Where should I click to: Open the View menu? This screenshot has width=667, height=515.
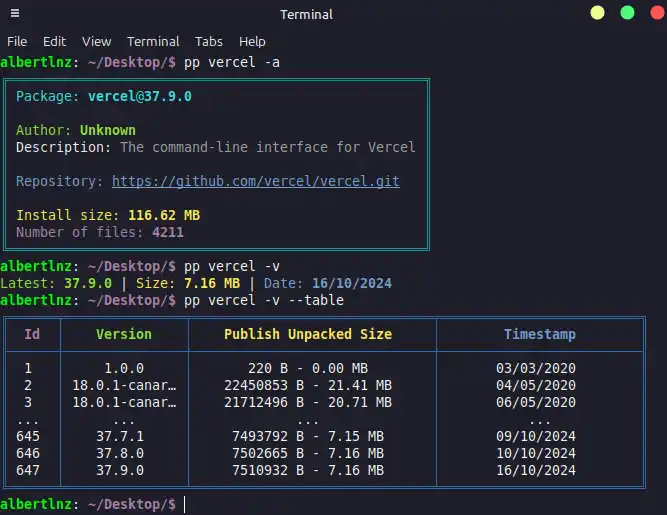(97, 42)
